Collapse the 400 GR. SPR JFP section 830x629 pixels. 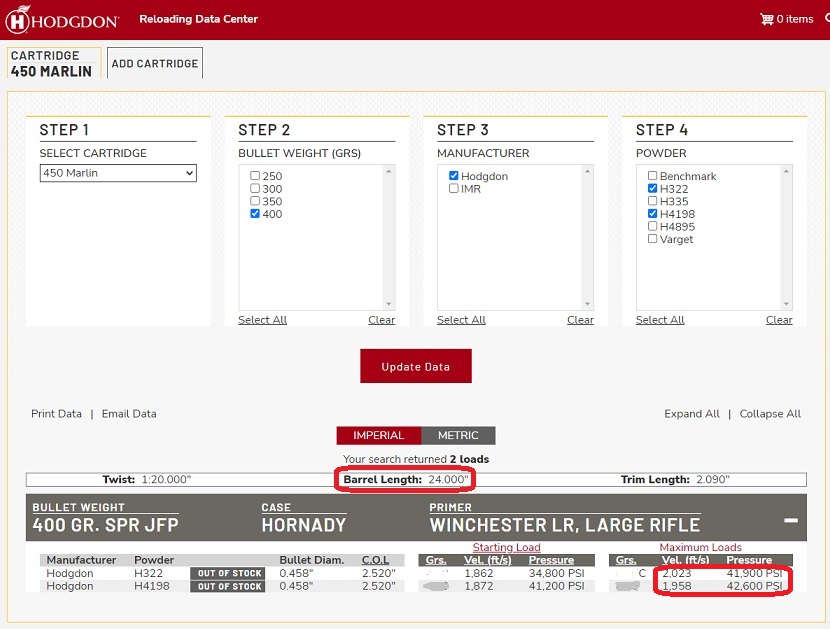click(x=791, y=520)
